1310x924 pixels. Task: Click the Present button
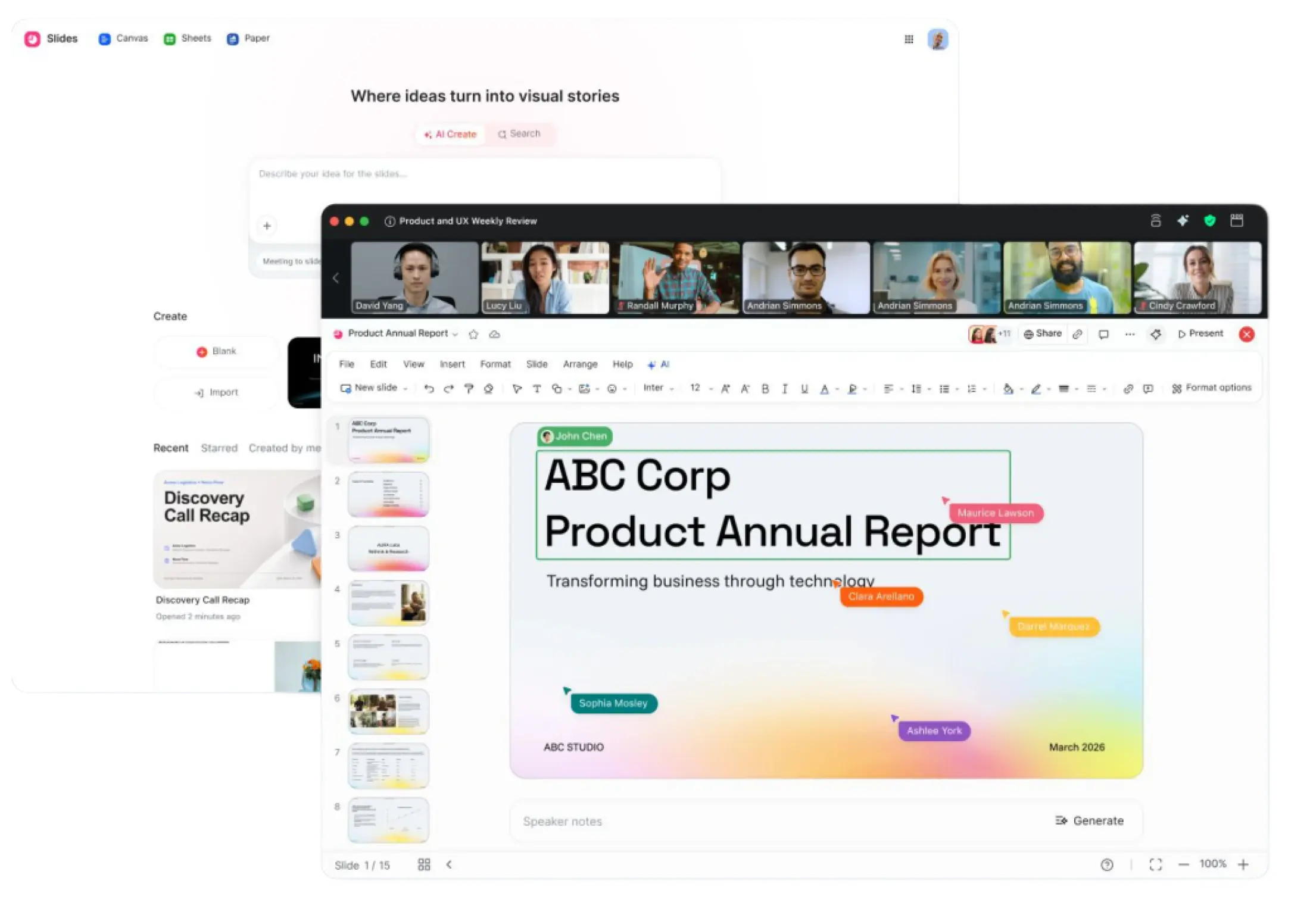tap(1200, 334)
